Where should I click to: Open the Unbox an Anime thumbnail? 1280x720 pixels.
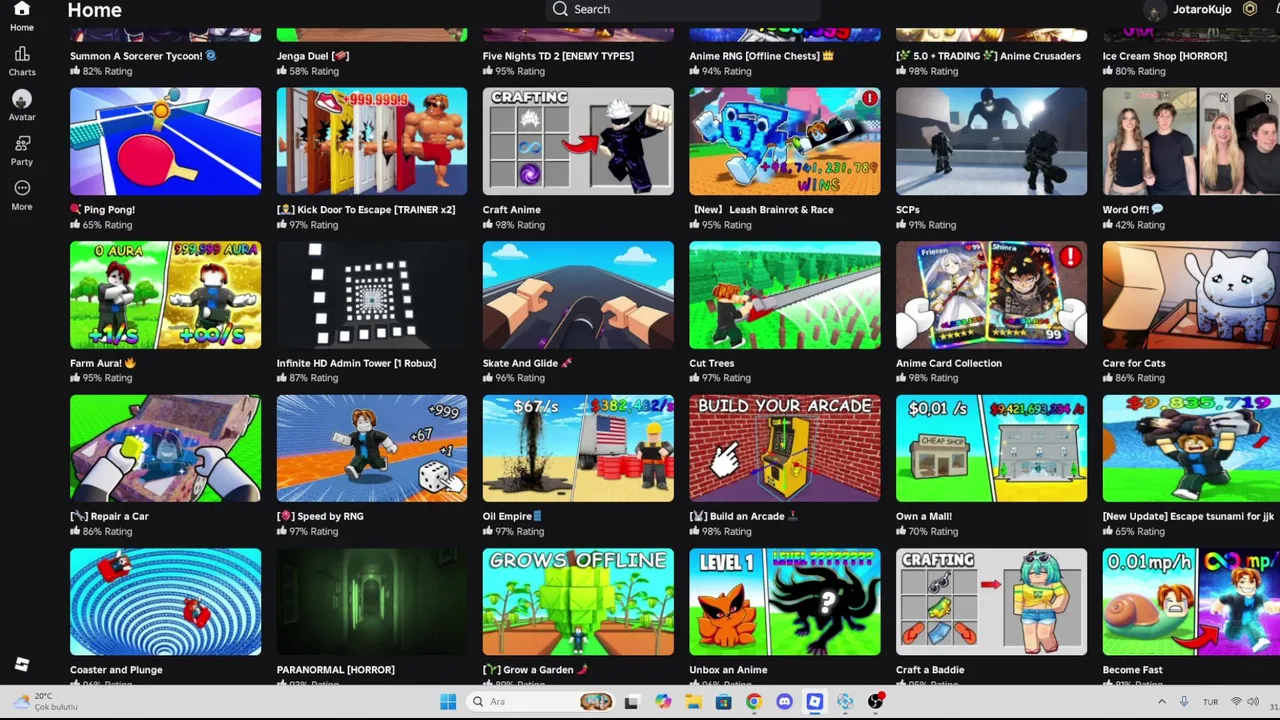pyautogui.click(x=785, y=602)
